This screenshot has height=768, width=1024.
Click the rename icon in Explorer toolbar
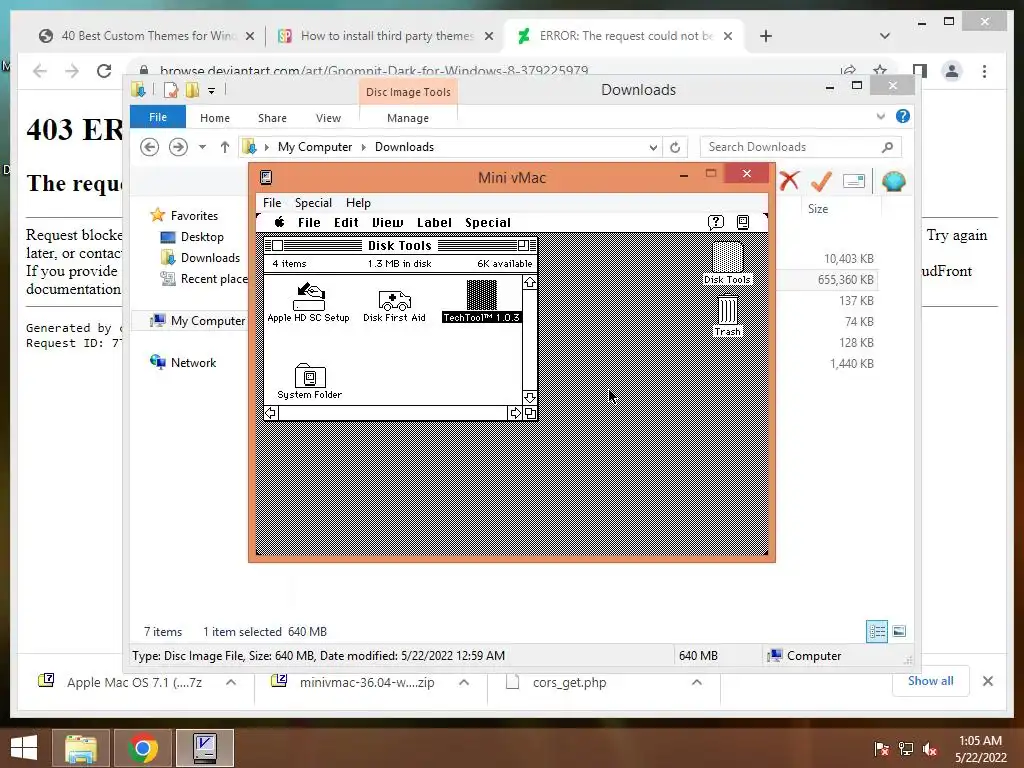854,181
